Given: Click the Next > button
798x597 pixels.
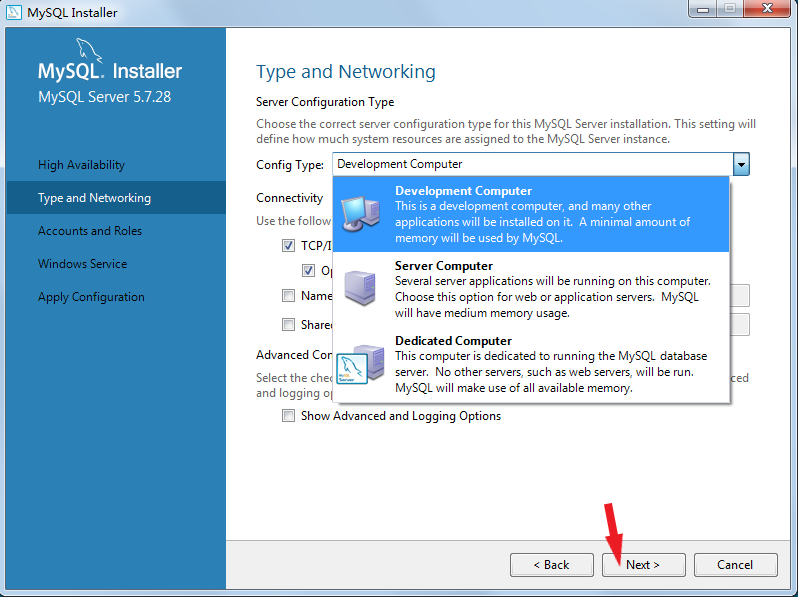Looking at the screenshot, I should (643, 565).
